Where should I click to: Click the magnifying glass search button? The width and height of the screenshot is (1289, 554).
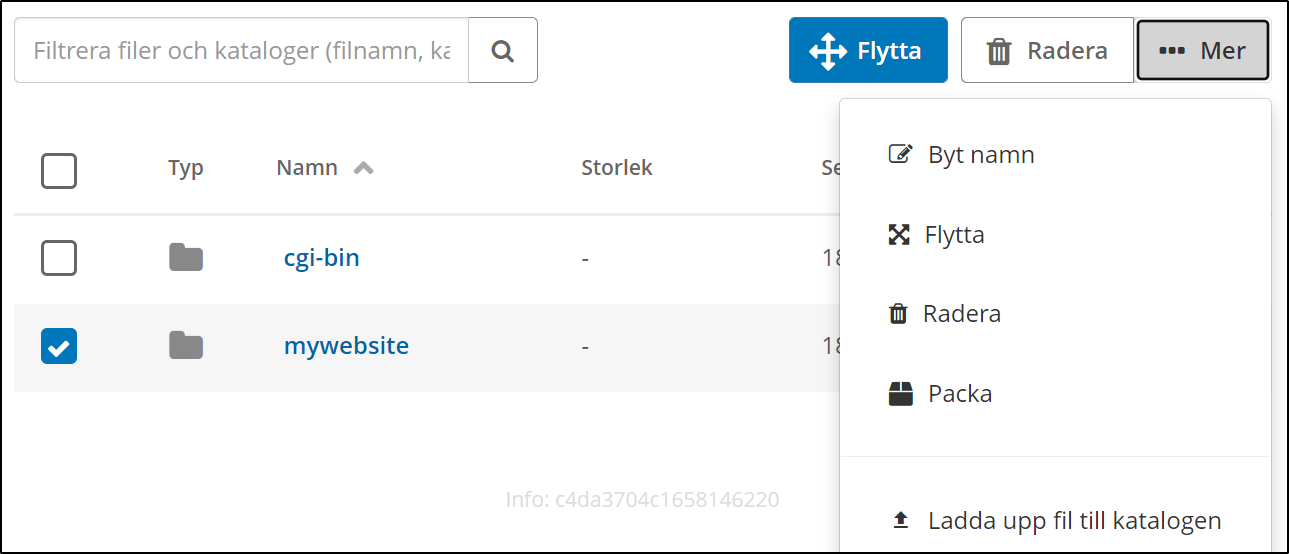(x=503, y=50)
